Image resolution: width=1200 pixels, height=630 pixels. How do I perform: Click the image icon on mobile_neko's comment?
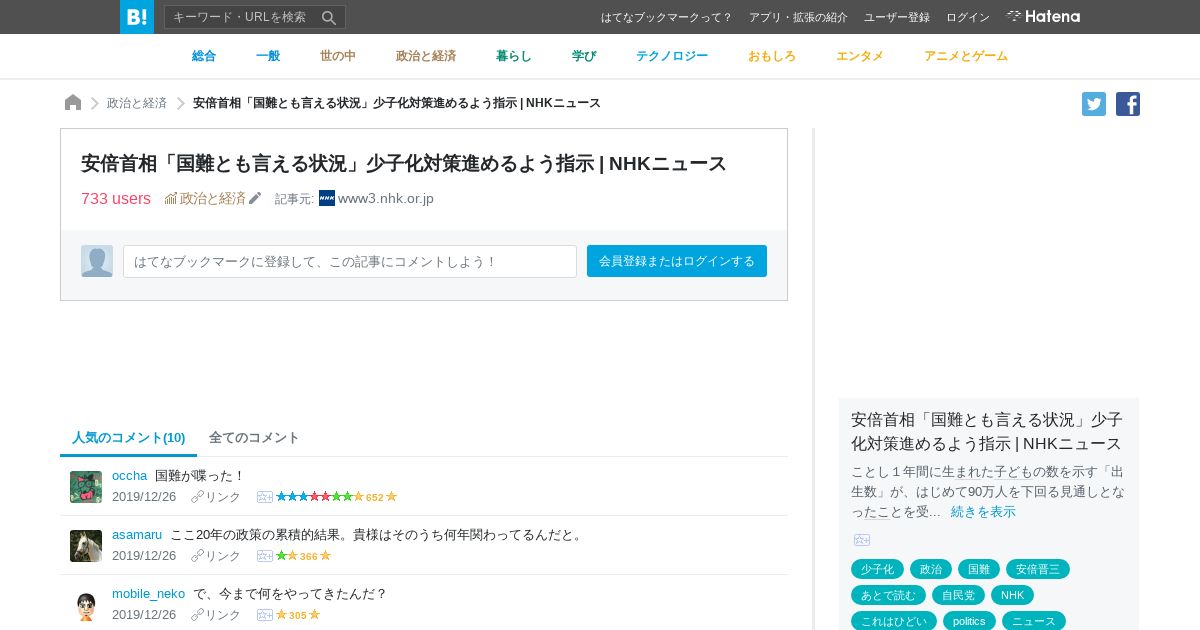pos(265,615)
